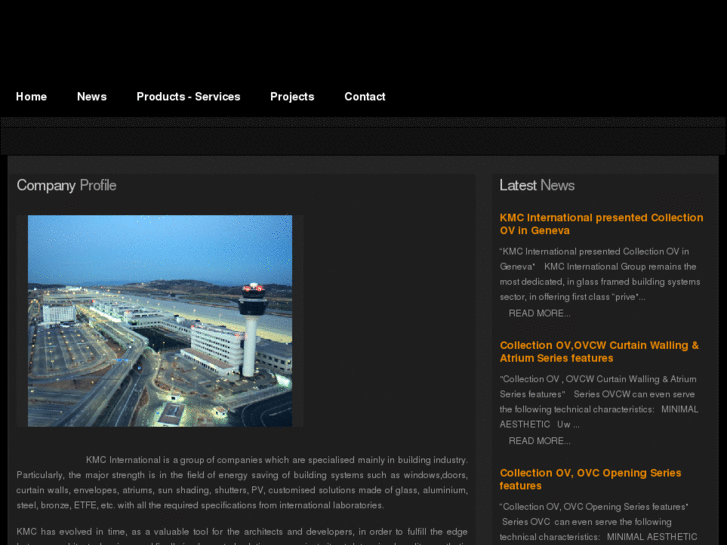Screen dimensions: 727x545
Task: Click the OVC Opening Series summary text
Action: (x=599, y=522)
